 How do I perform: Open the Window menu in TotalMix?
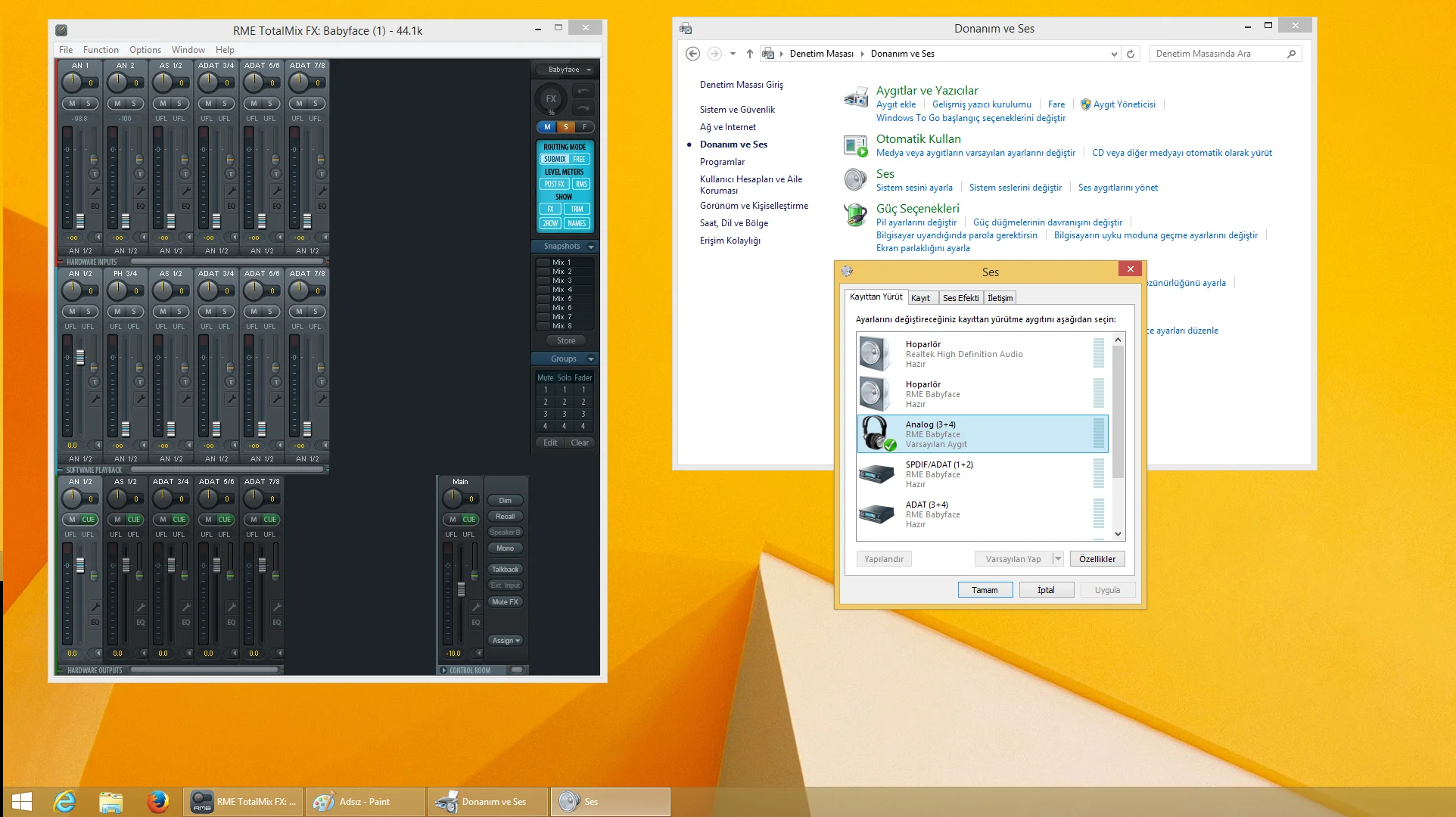click(x=188, y=50)
